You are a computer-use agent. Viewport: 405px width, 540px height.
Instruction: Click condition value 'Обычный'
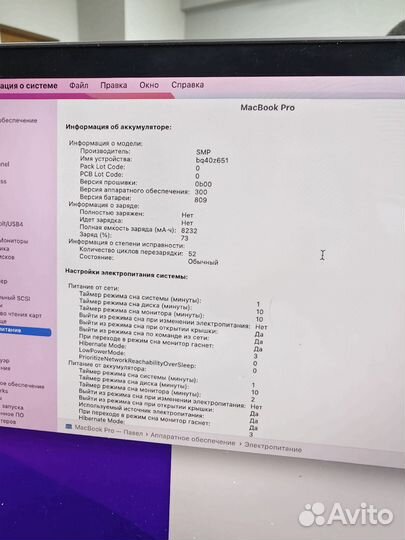coord(203,262)
